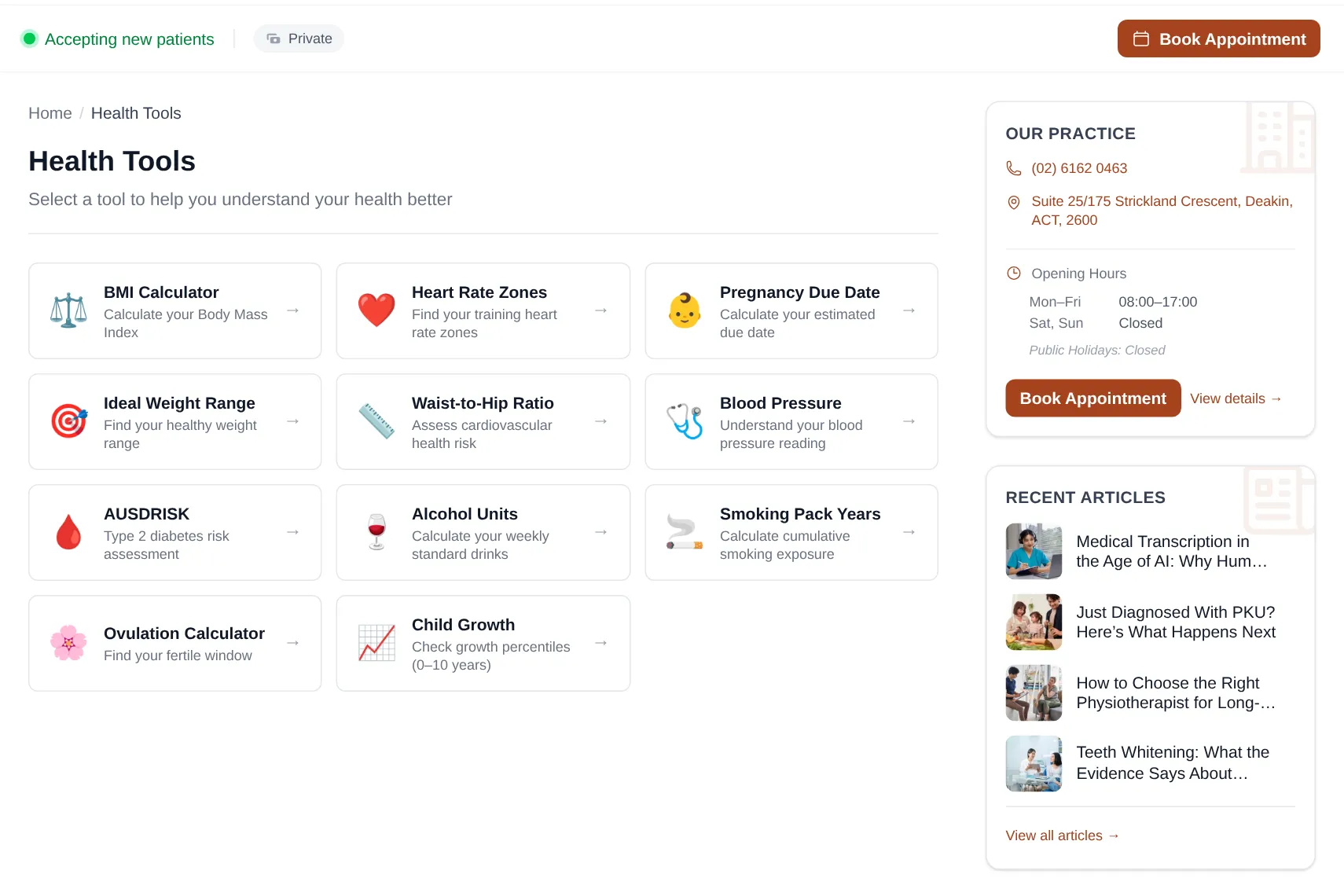Click the phone icon beside (02) 6162 0463
Viewport: 1344px width, 896px height.
(1014, 168)
